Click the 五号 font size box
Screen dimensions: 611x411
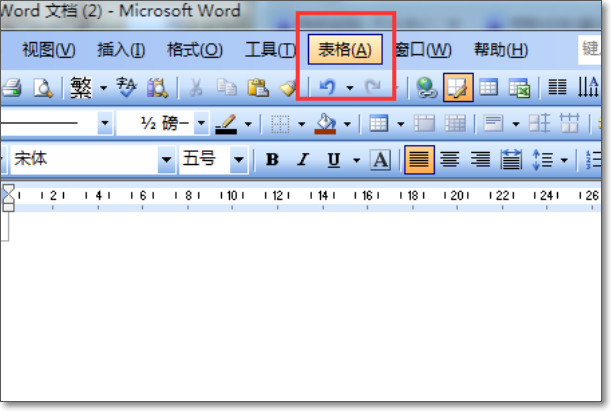[204, 159]
